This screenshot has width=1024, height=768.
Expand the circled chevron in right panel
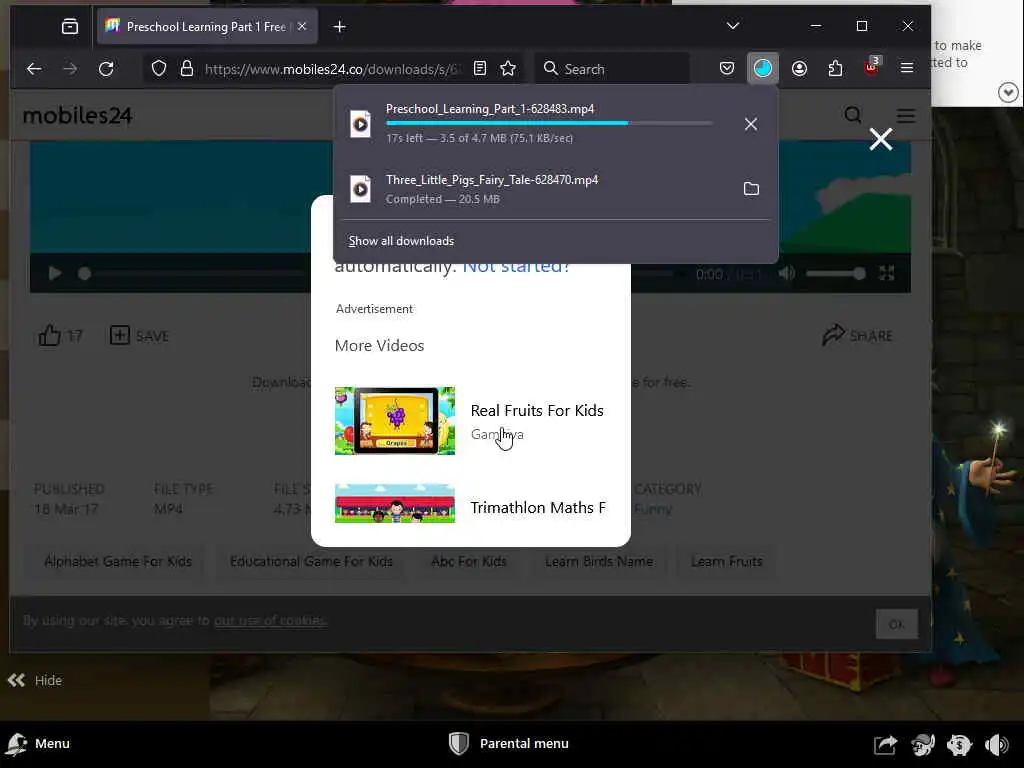tap(1008, 93)
